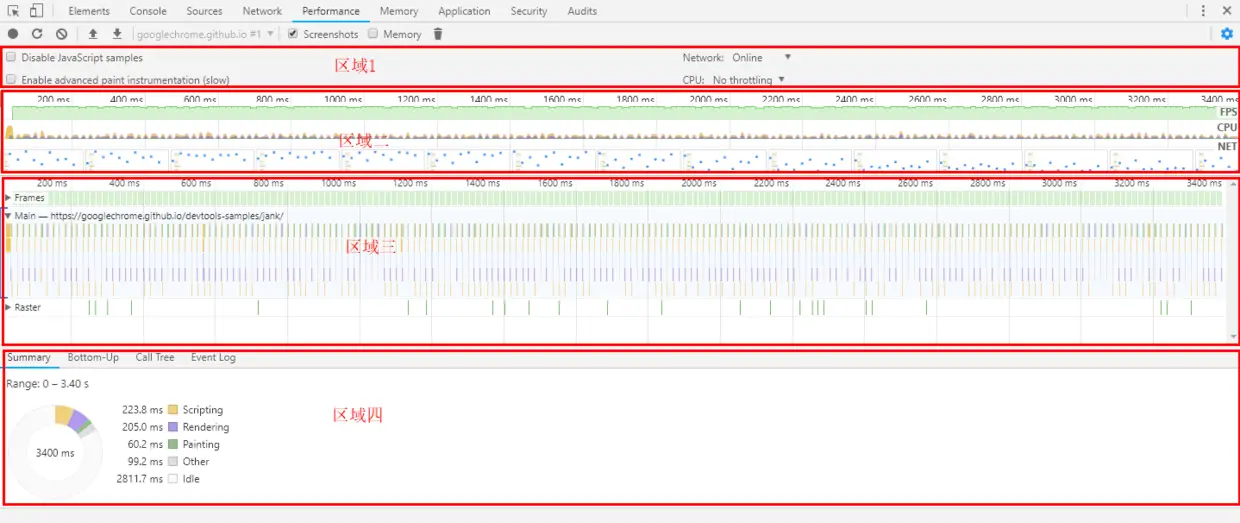Click the 1000 ms overview ruler mark
Viewport: 1240px width, 523px height.
342,100
